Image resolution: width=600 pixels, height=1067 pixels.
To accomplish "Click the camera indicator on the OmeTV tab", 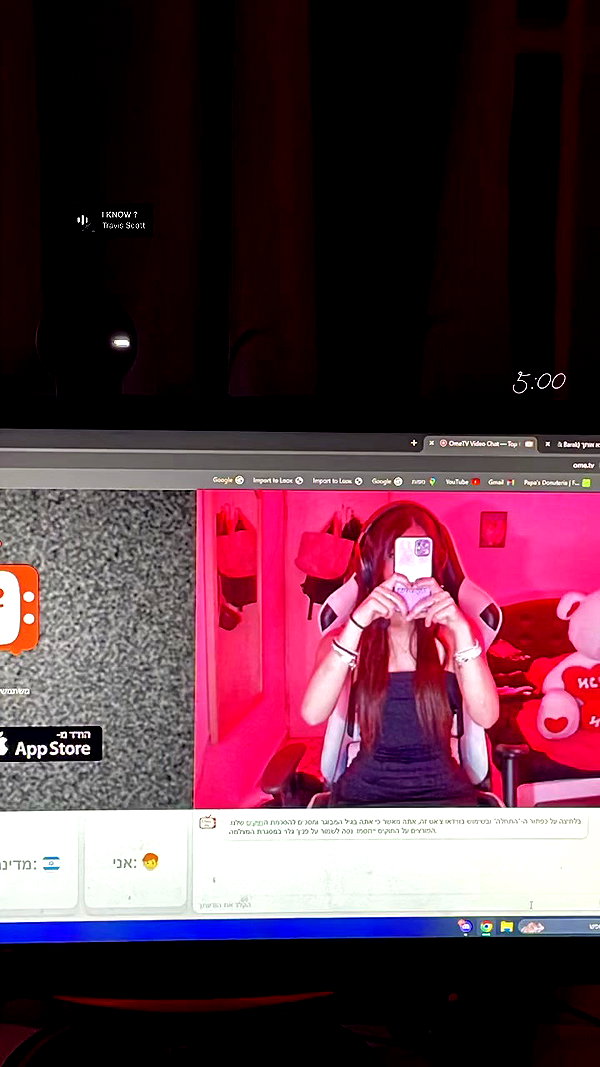I will point(529,444).
